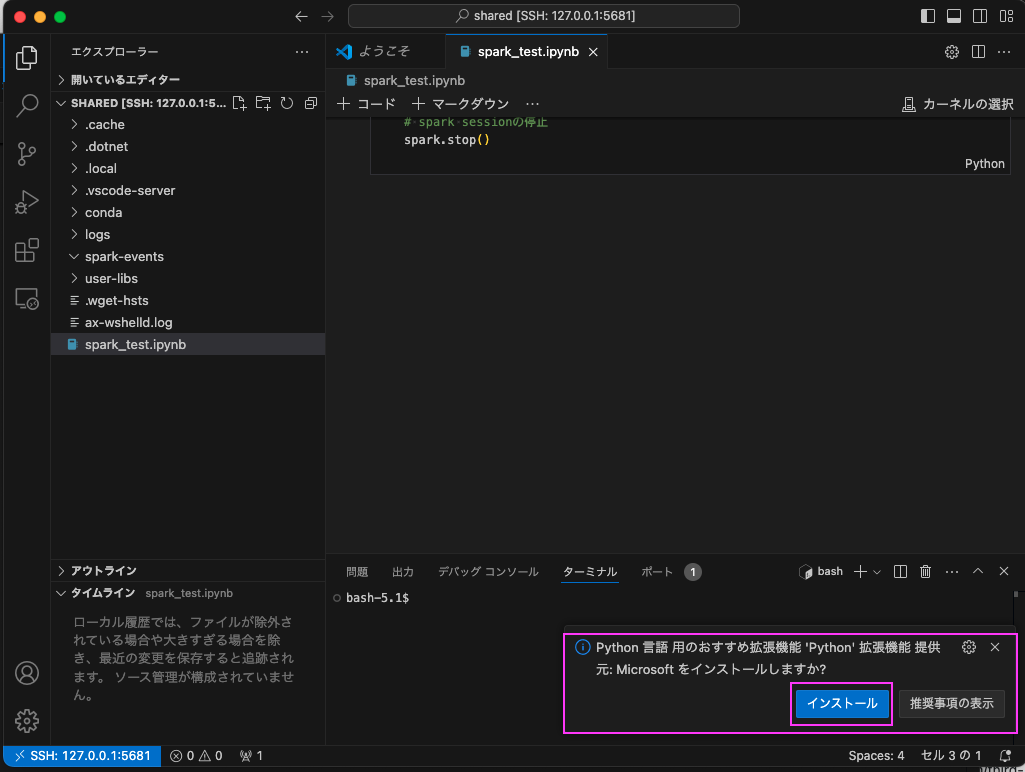Screen dimensions: 1025x772
Task: Open notebook toolbar overflow ellipsis
Action: click(x=533, y=104)
